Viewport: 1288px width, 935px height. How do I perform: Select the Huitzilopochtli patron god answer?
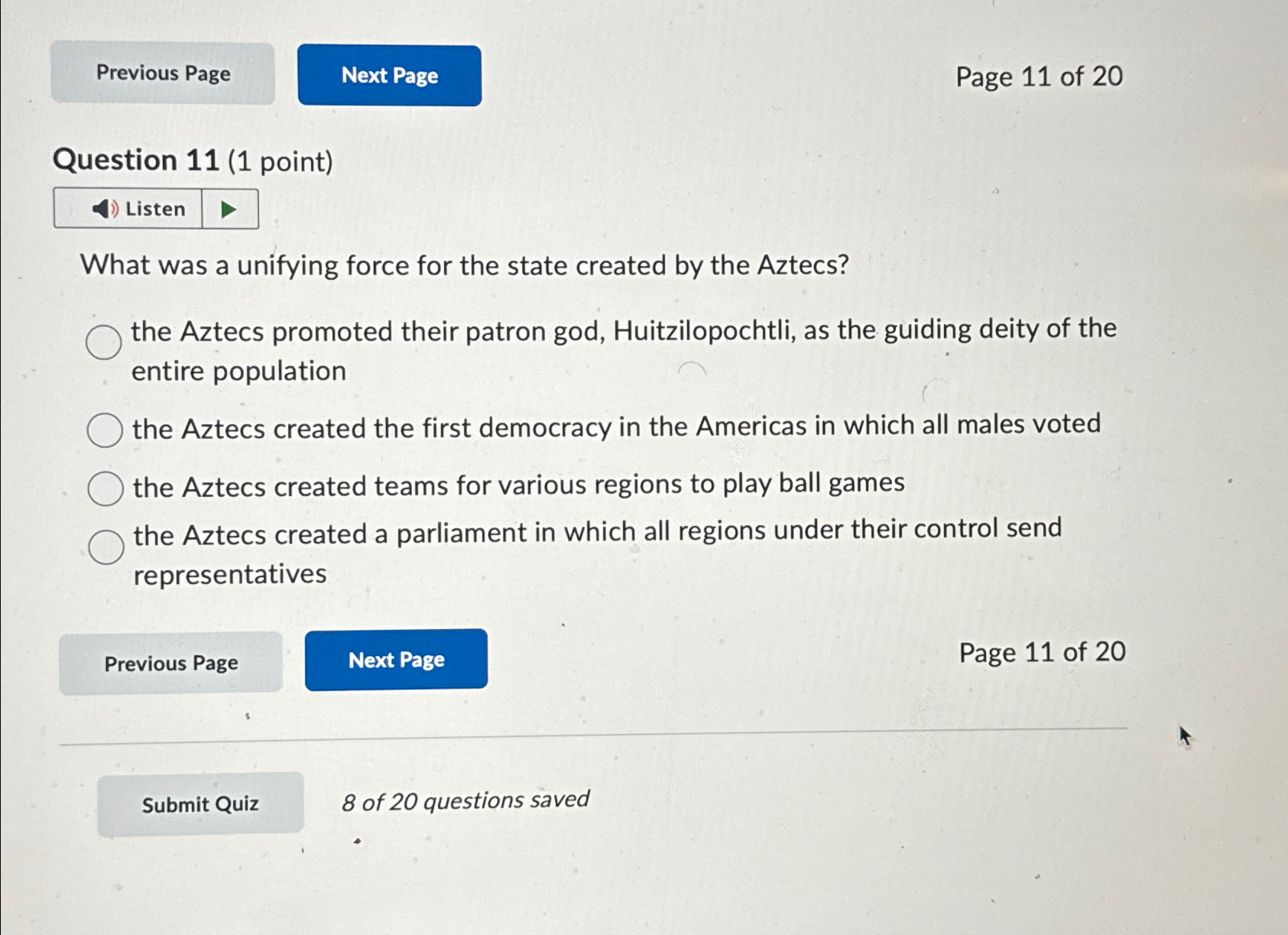click(x=105, y=343)
